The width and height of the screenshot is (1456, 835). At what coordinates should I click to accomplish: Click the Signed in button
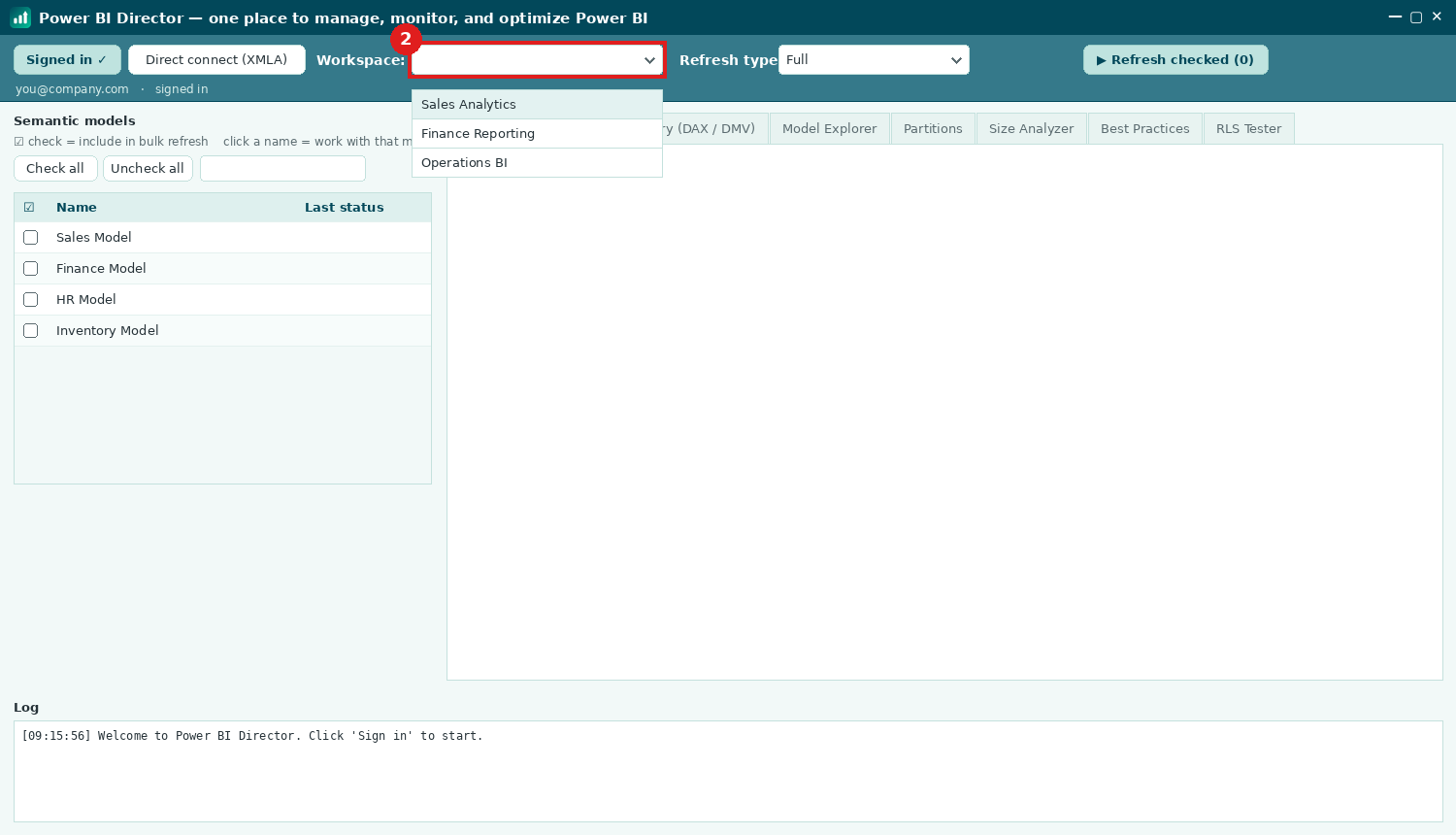tap(67, 60)
